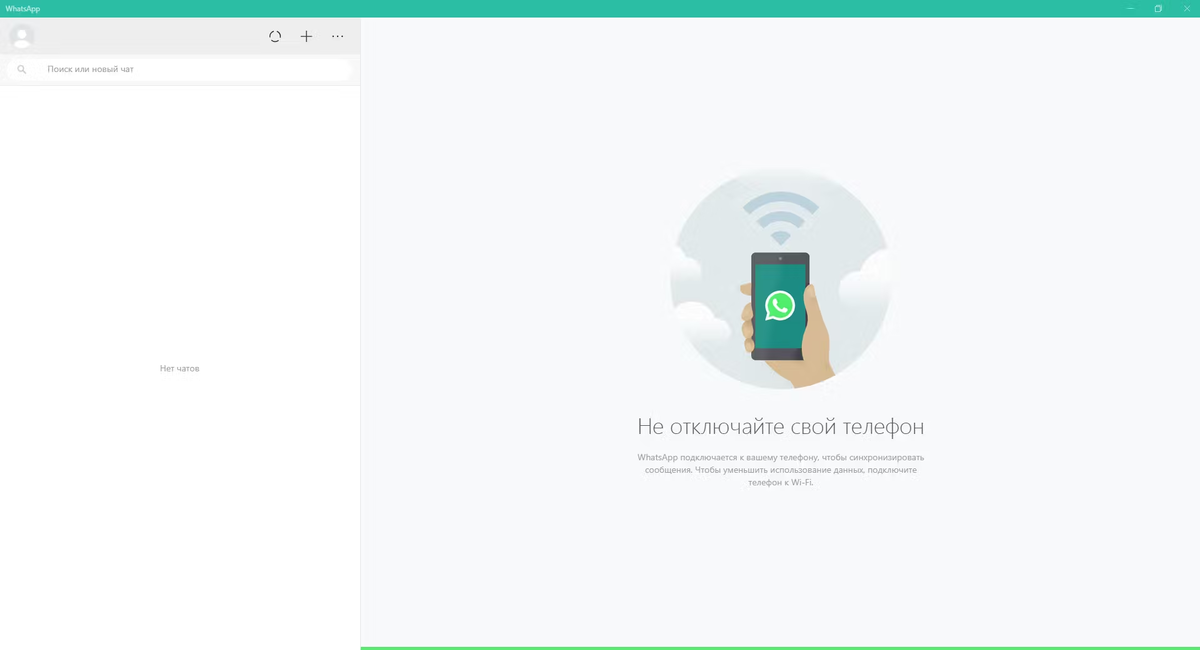This screenshot has height=650, width=1200.
Task: Open the Status circle icon
Action: coord(275,36)
